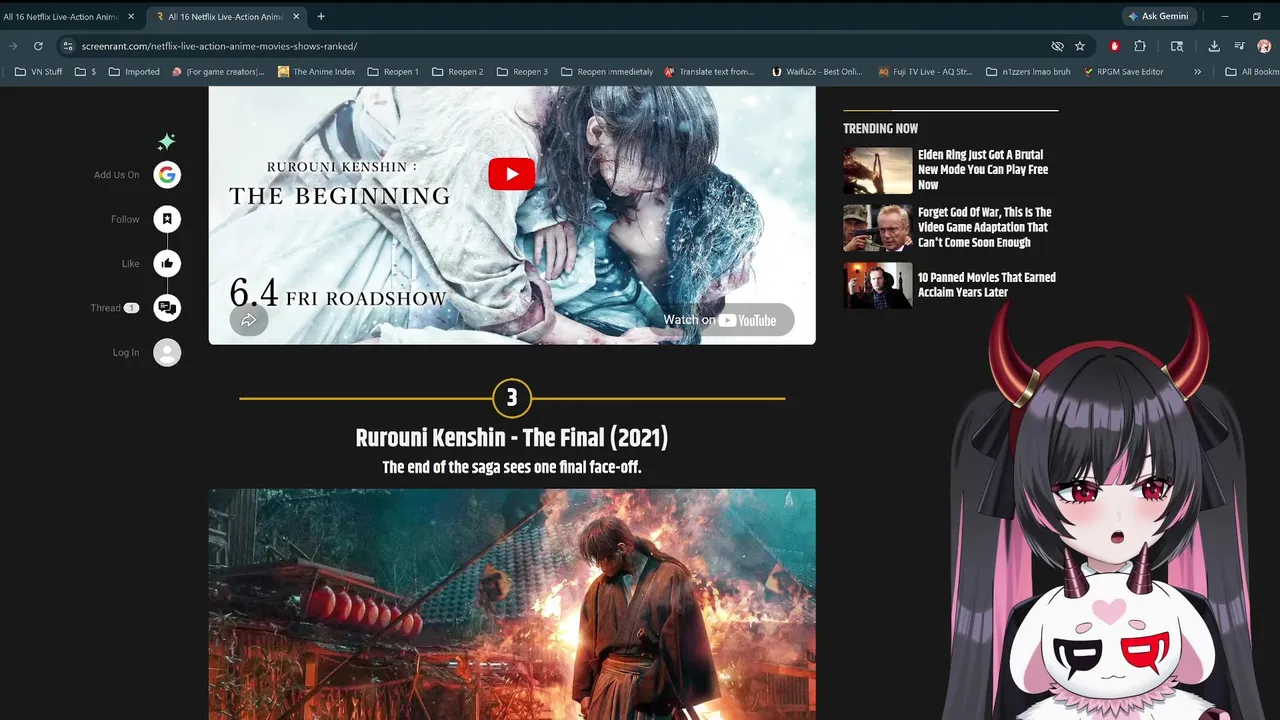Click the Rurouni Kenshin The Final poster image

[511, 604]
